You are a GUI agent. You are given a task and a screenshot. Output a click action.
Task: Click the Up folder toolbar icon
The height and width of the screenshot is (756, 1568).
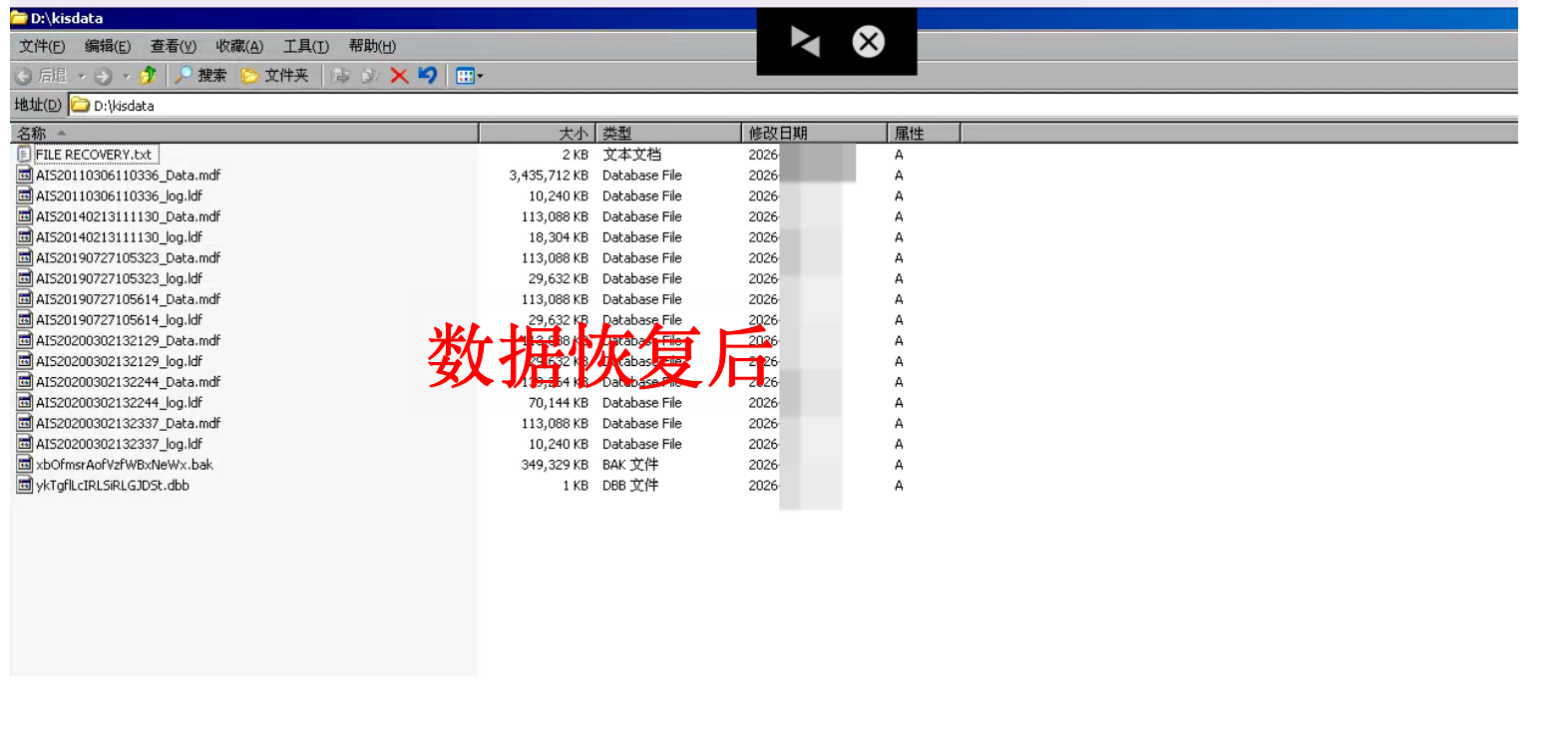[149, 76]
